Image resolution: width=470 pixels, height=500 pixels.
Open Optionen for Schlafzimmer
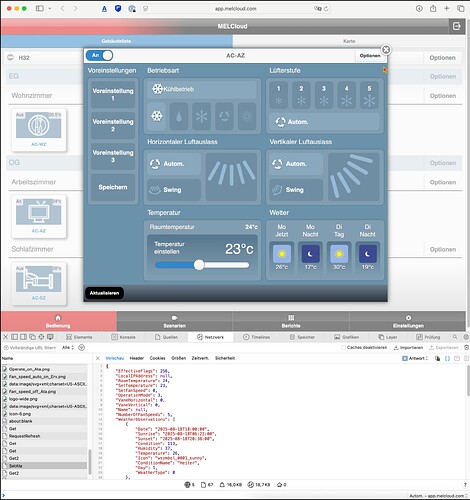(x=442, y=249)
